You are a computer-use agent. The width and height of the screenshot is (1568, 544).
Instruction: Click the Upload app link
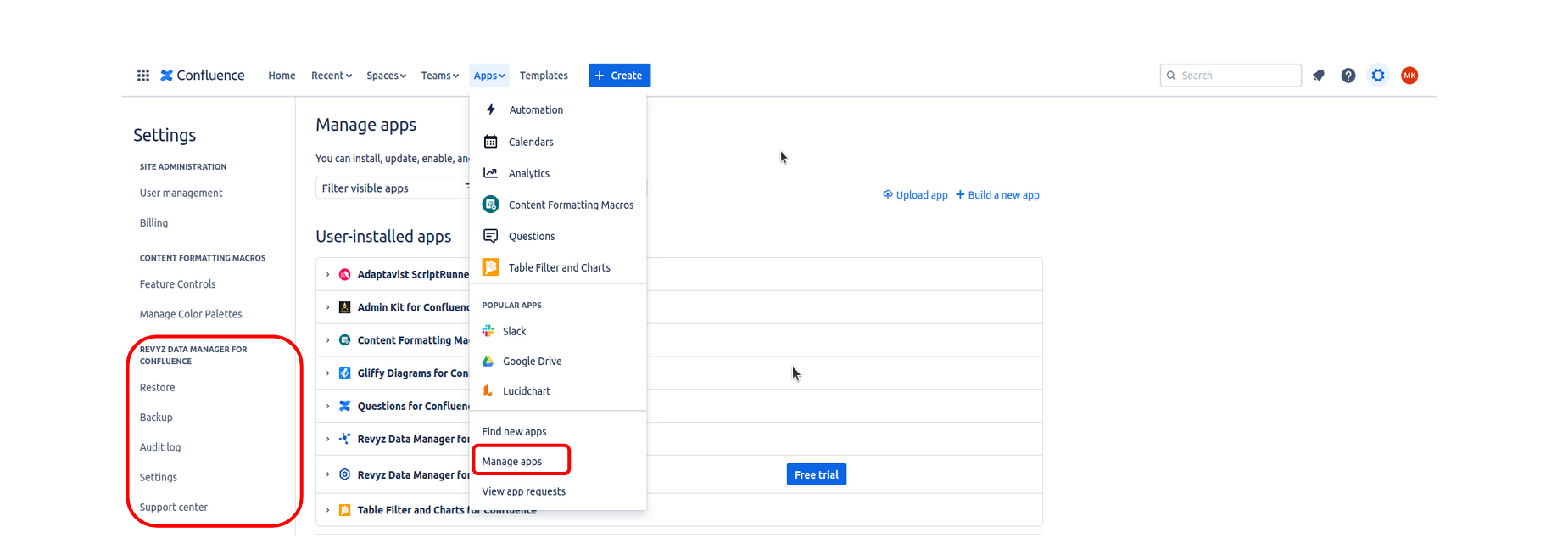coord(915,195)
